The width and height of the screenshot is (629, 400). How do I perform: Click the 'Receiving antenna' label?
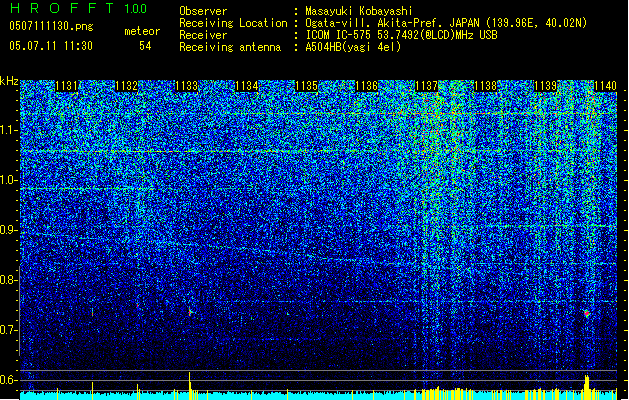230,47
